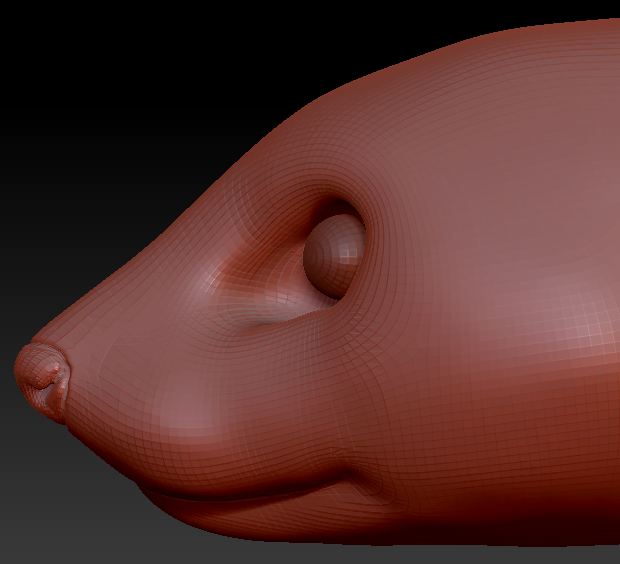
Task: Click the eyeball sphere in the socket
Action: [x=334, y=256]
